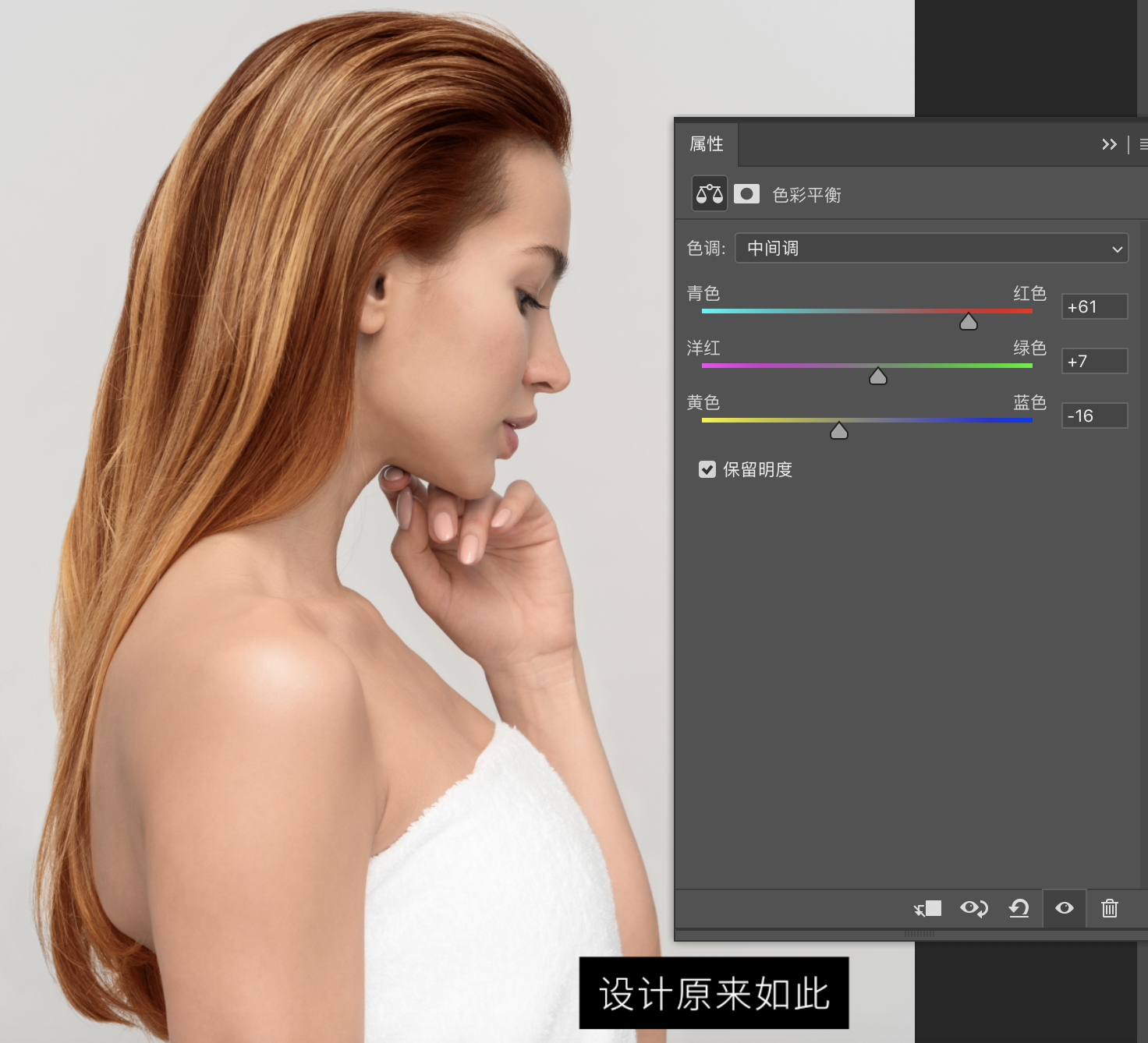Select the layer mask icon
This screenshot has height=1043, width=1148.
tap(746, 194)
